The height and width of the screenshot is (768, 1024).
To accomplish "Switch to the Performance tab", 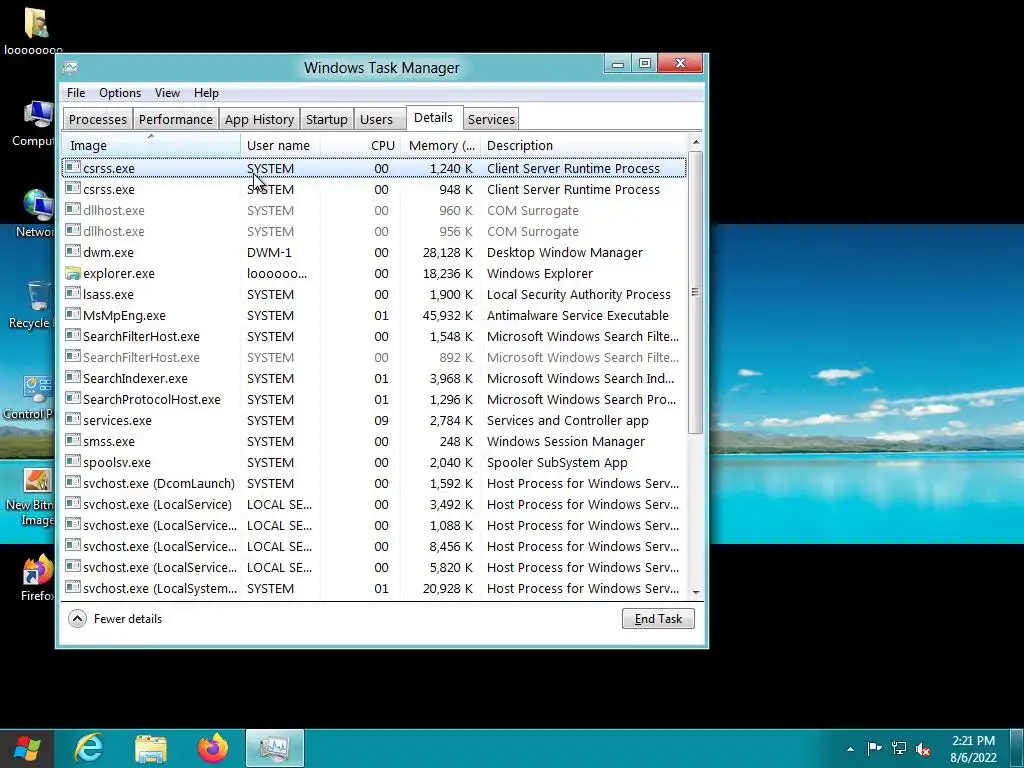I will pyautogui.click(x=176, y=120).
